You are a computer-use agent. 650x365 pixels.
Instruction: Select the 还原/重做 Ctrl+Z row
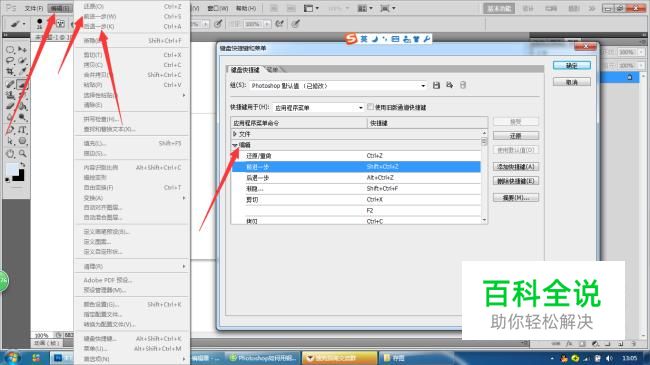pyautogui.click(x=356, y=156)
